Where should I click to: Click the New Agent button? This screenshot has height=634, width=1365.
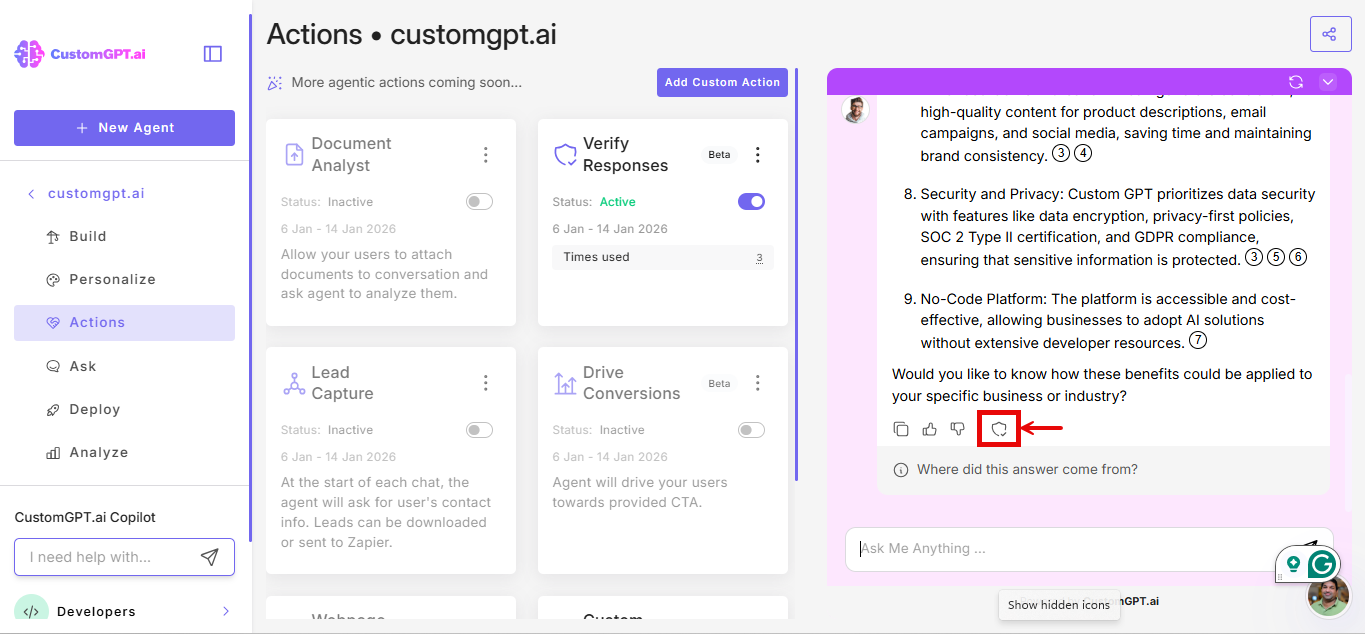(124, 128)
